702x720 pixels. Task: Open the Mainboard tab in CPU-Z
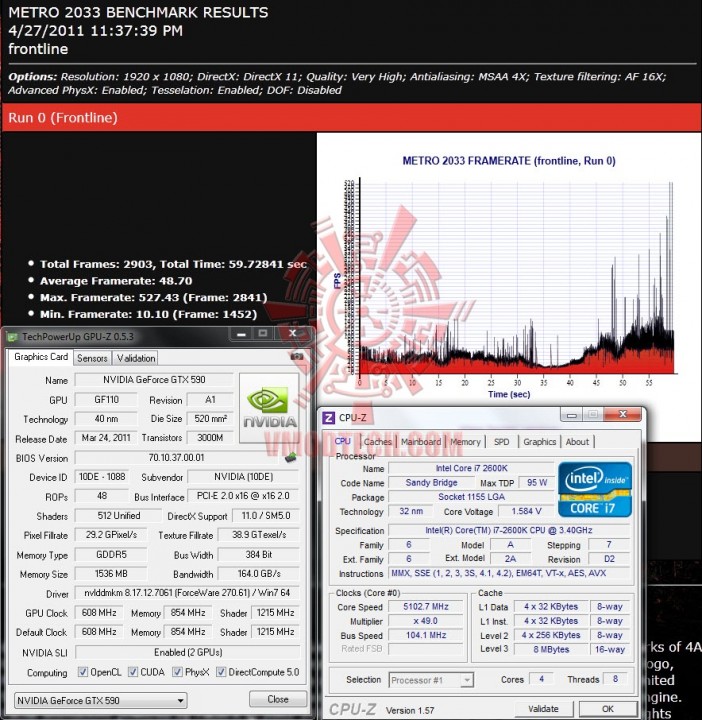(421, 442)
